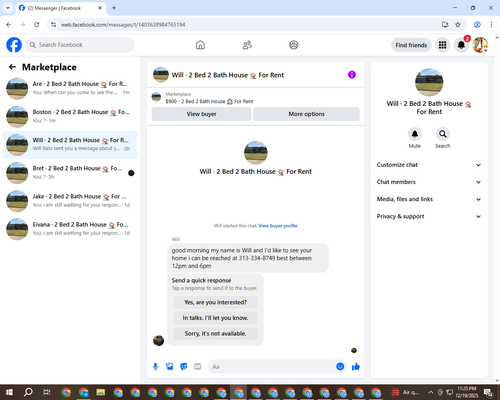Open the View buyer profile link
The height and width of the screenshot is (400, 500).
(278, 226)
